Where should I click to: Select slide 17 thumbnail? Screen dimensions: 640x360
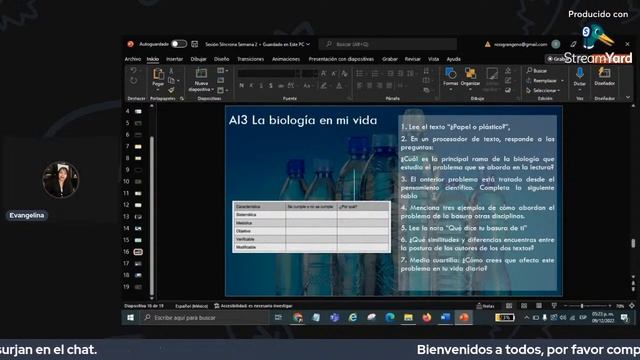point(138,264)
